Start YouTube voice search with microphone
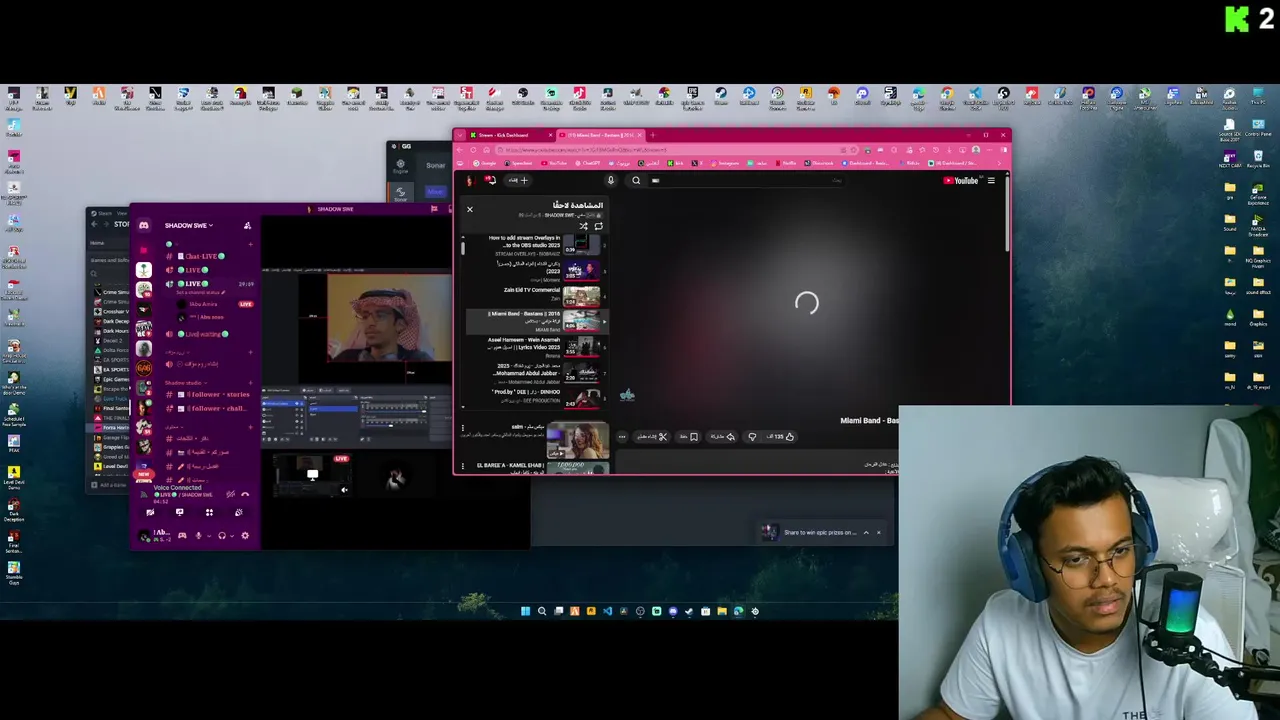 611,181
